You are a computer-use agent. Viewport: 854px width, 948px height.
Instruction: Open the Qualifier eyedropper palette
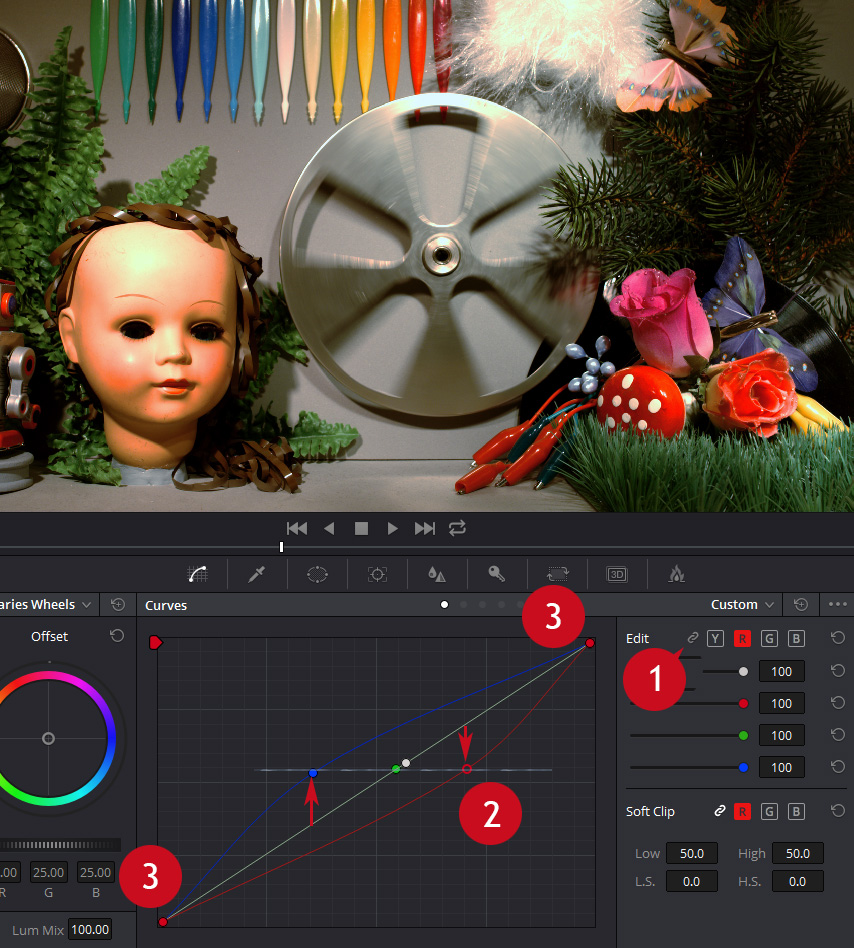point(257,574)
